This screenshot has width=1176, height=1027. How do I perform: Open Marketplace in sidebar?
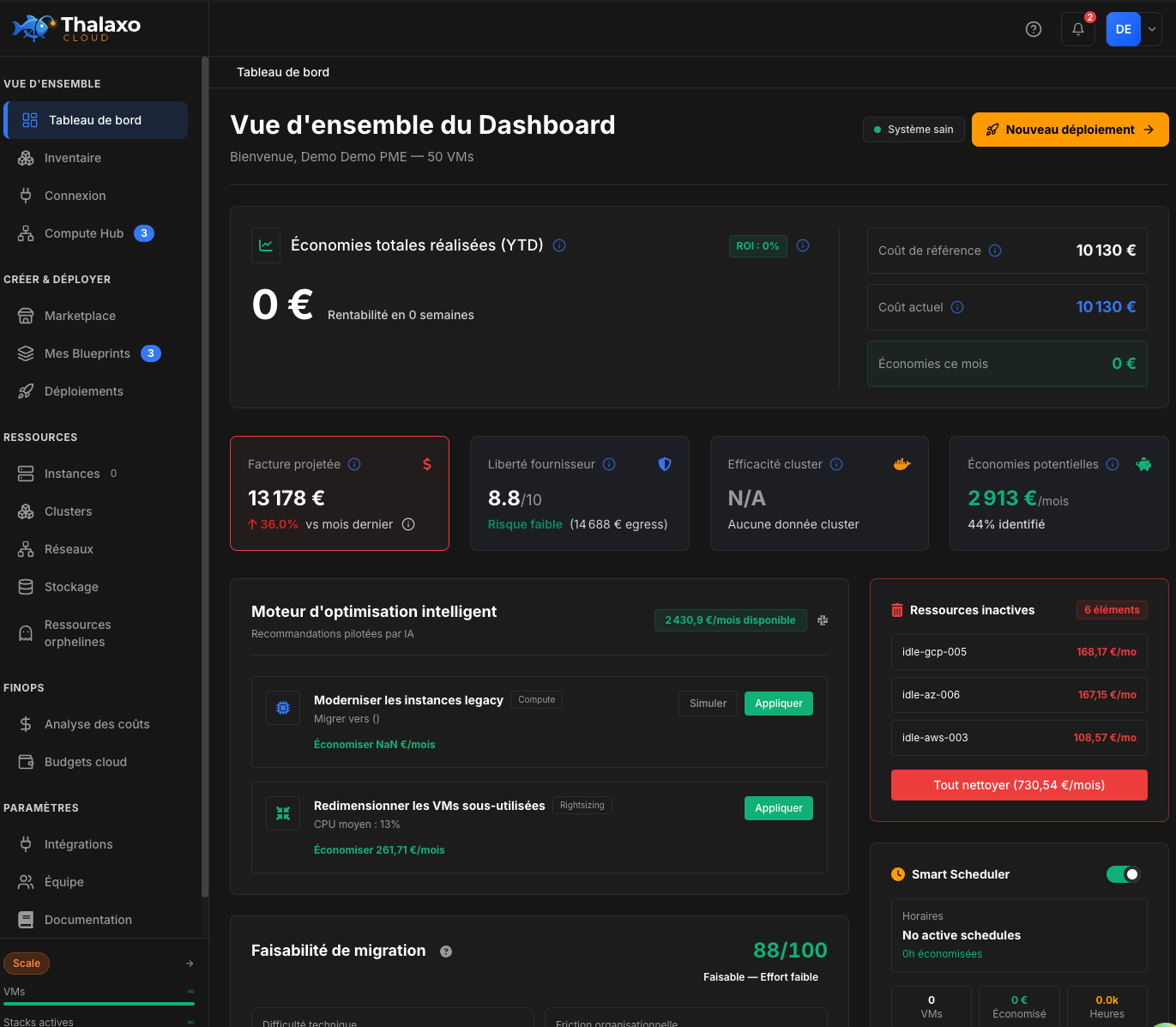[95, 316]
